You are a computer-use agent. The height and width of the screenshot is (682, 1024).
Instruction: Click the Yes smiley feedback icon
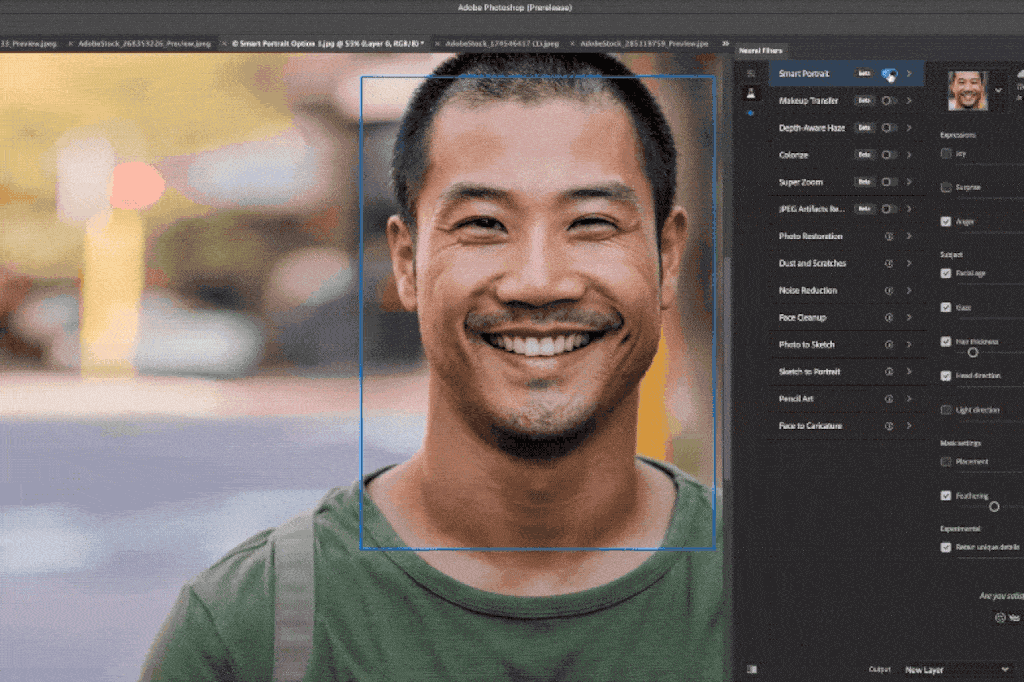pyautogui.click(x=1000, y=618)
